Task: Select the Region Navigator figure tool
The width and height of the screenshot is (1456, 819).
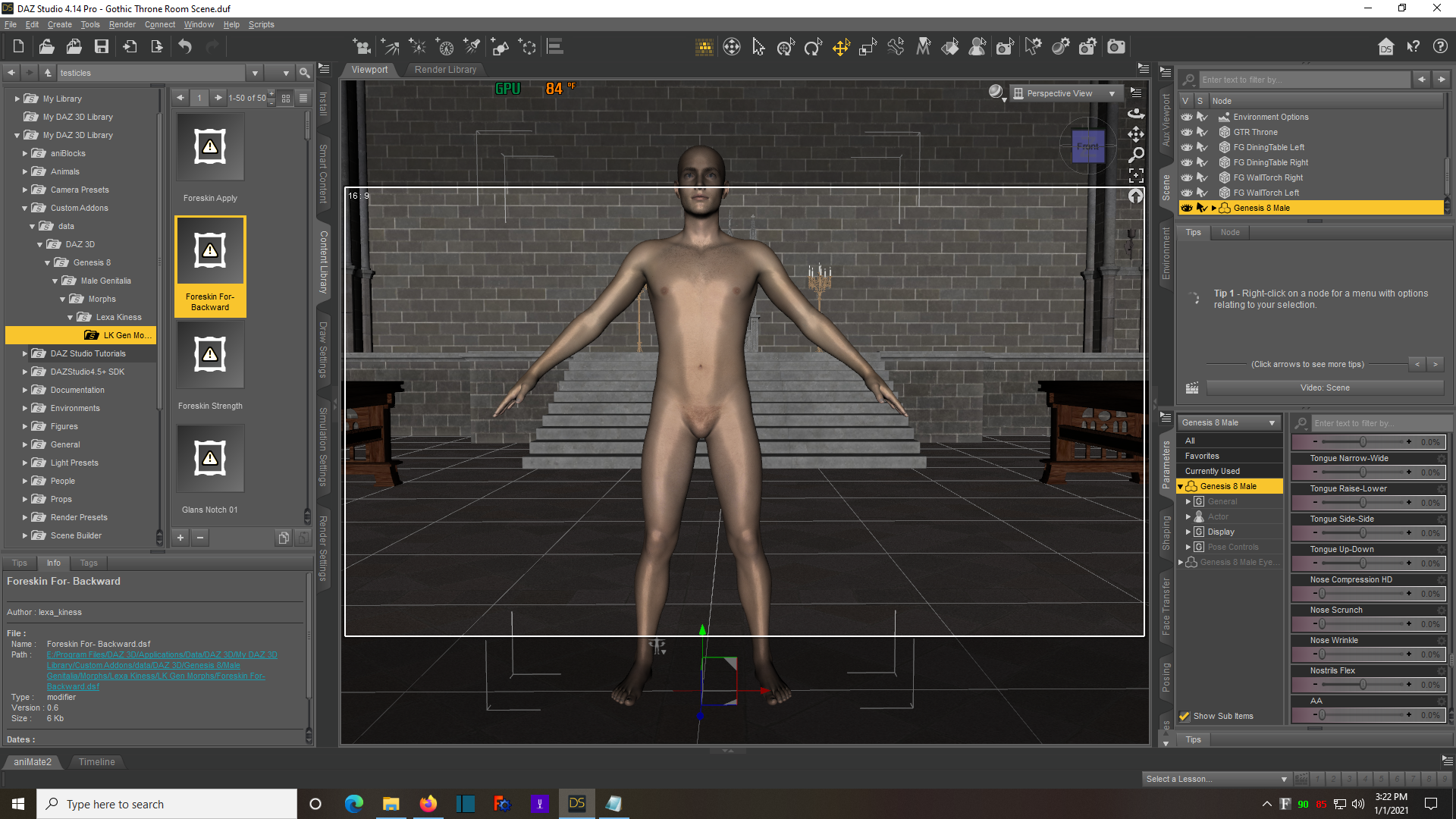Action: click(x=977, y=48)
